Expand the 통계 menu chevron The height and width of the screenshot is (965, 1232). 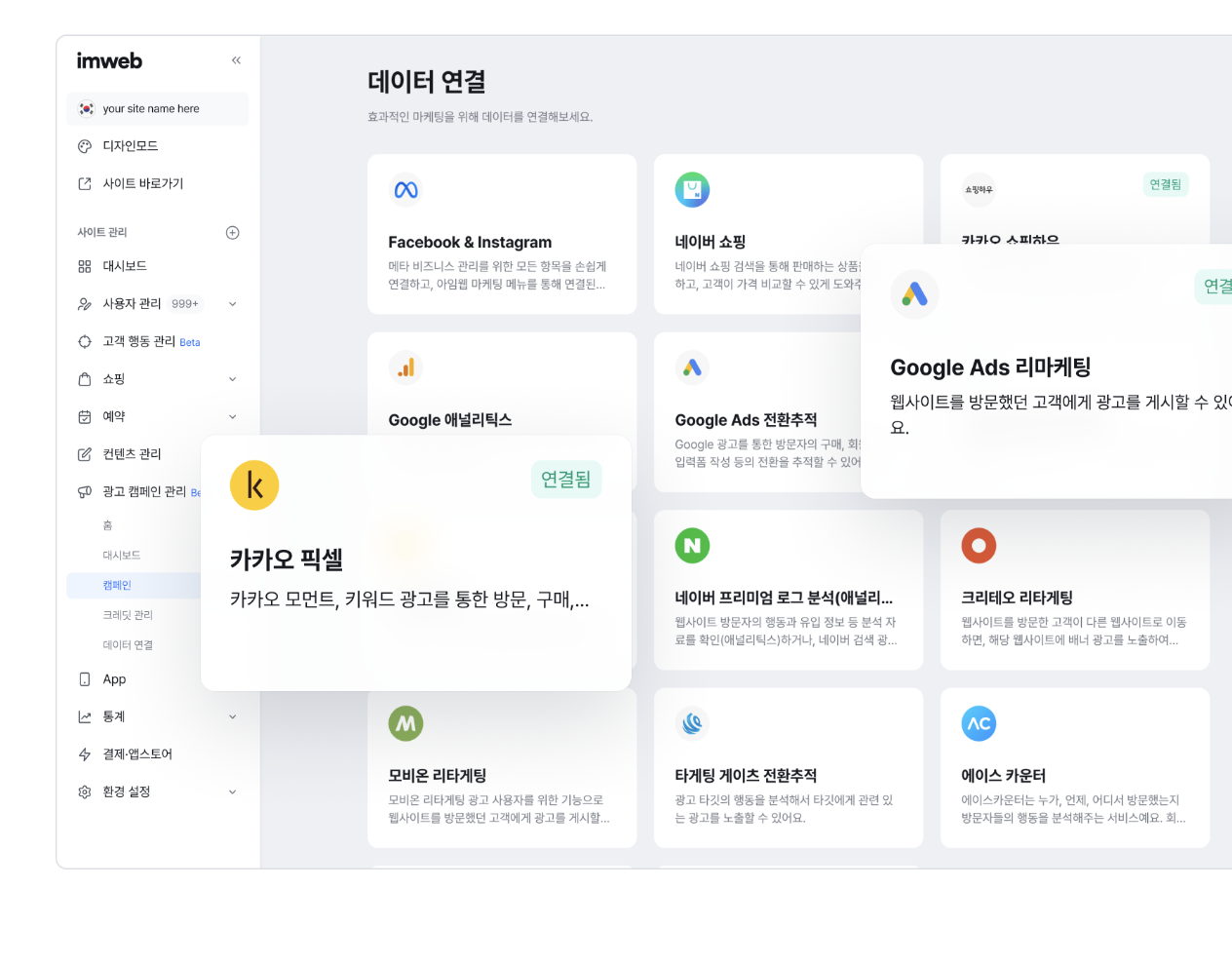click(232, 716)
